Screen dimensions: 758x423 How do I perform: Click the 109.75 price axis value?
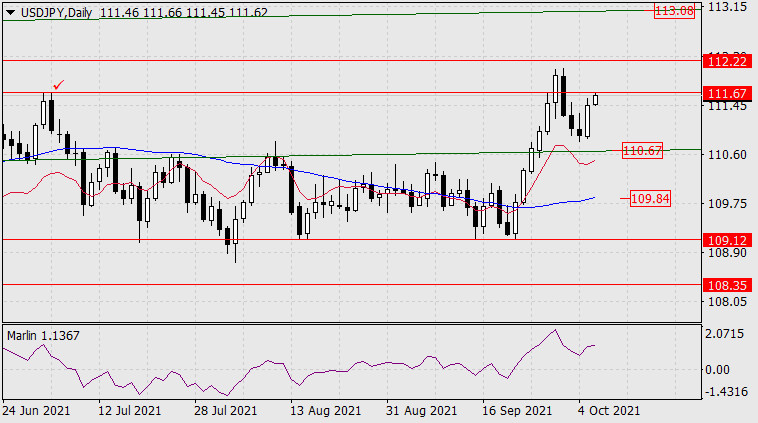(x=727, y=204)
